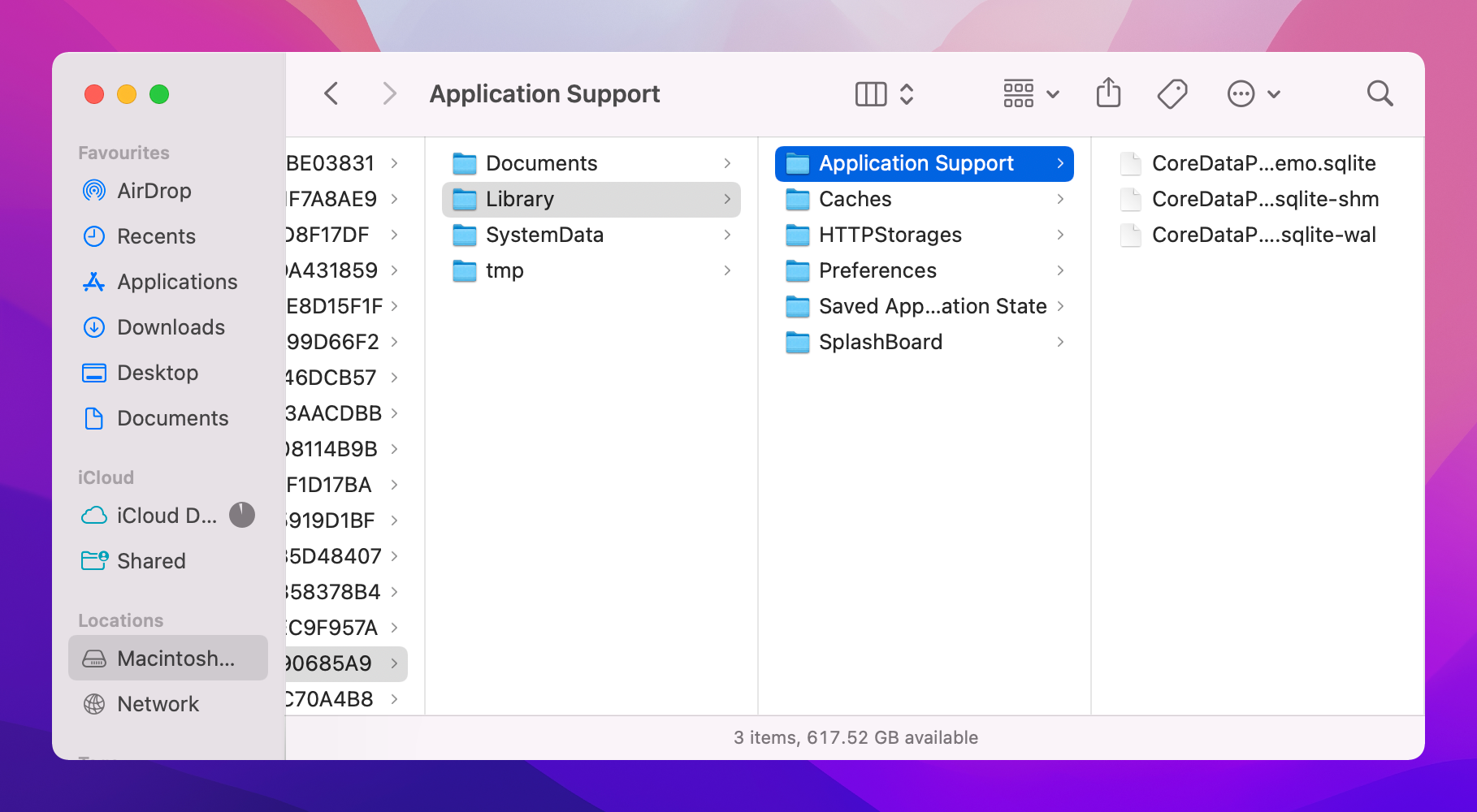Image resolution: width=1477 pixels, height=812 pixels.
Task: Open the More actions ellipsis menu
Action: click(1252, 93)
